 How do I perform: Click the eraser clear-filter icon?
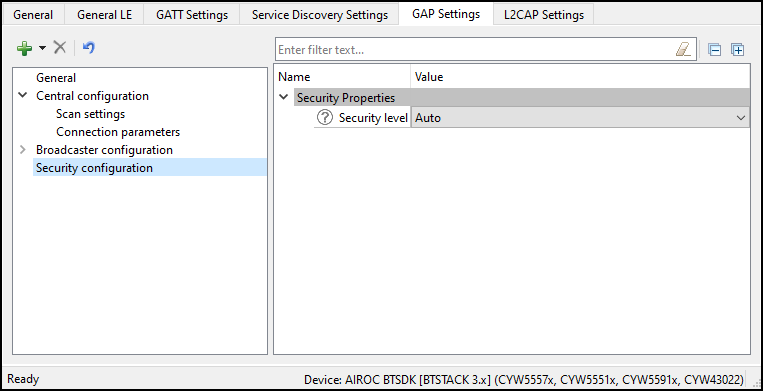click(x=683, y=50)
